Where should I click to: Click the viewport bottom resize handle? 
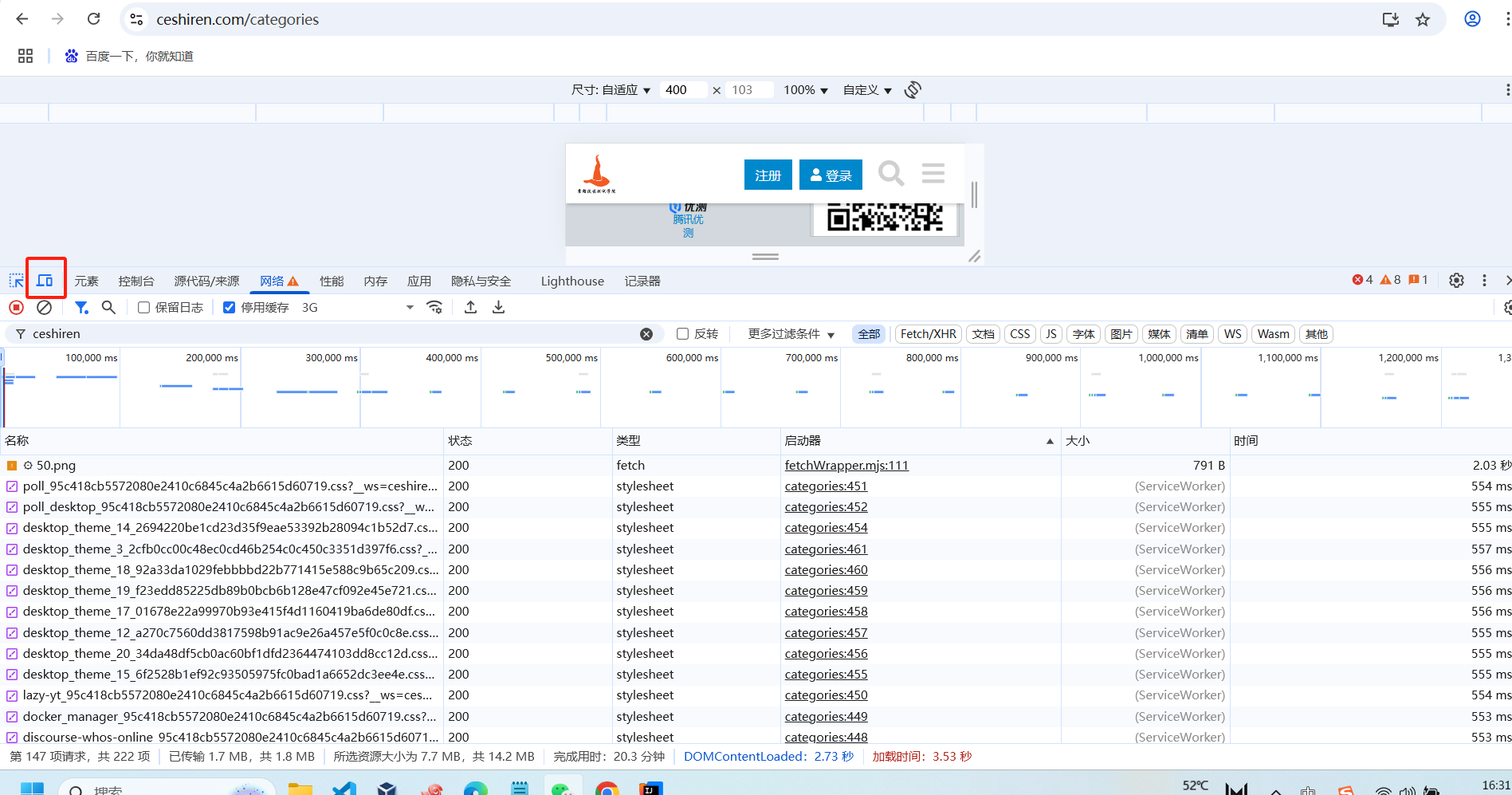point(765,257)
